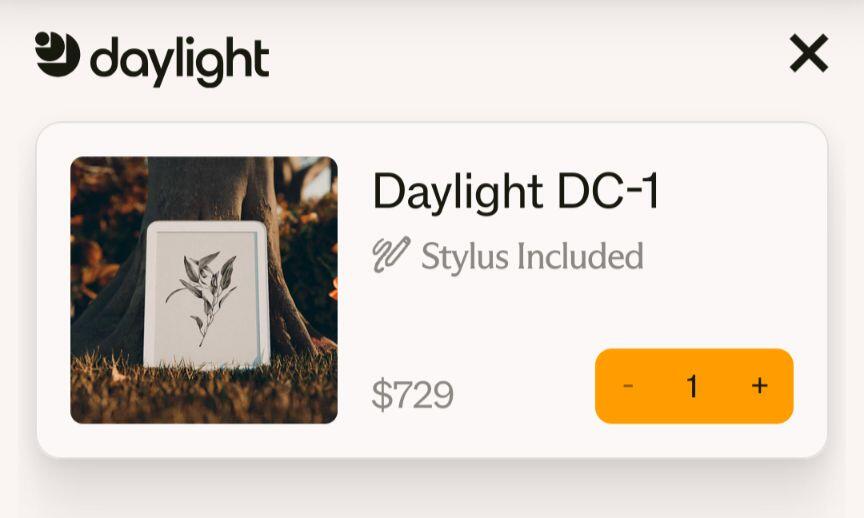Increase quantity with the plus button
864x518 pixels.
click(x=760, y=385)
